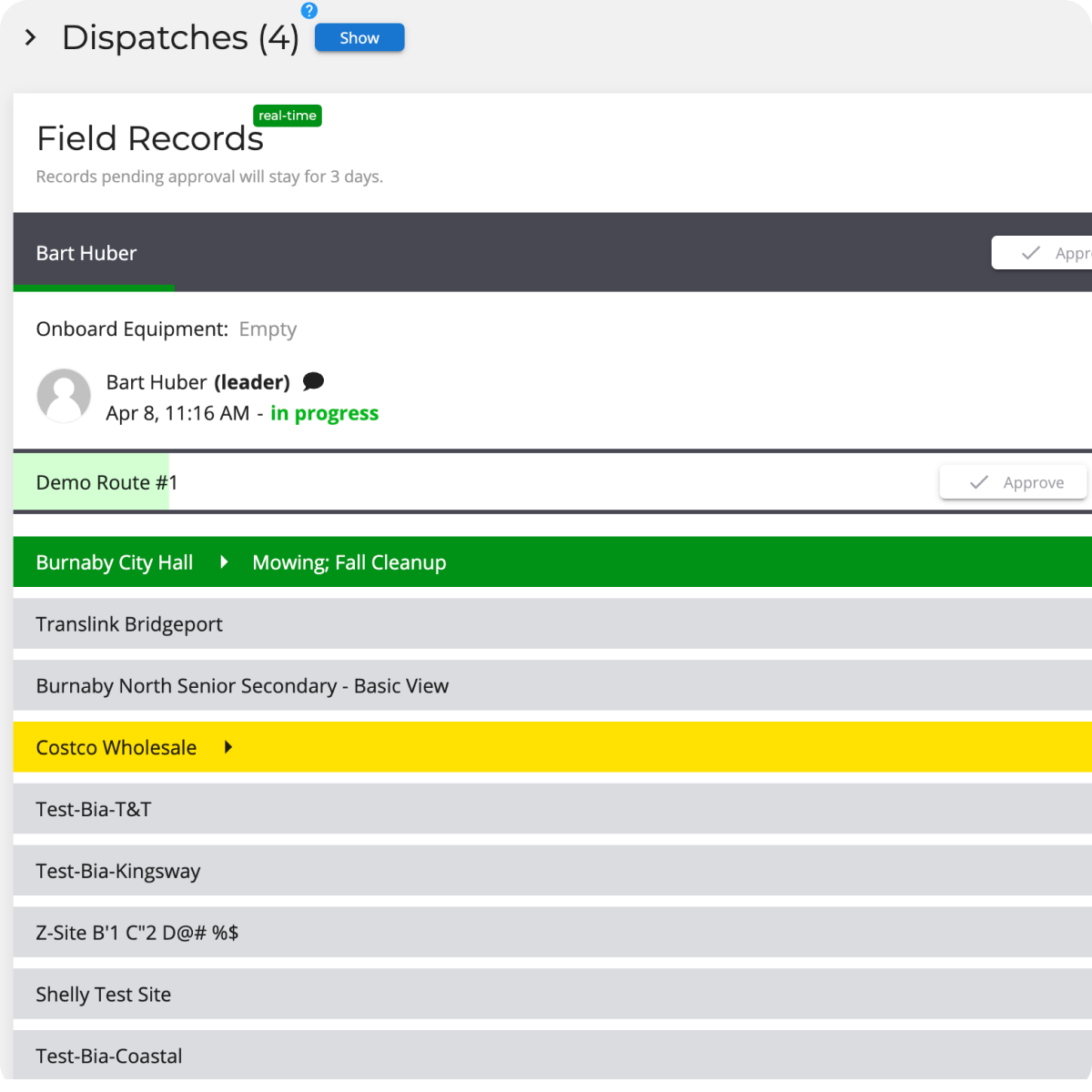Click the green real-time badge

[288, 116]
